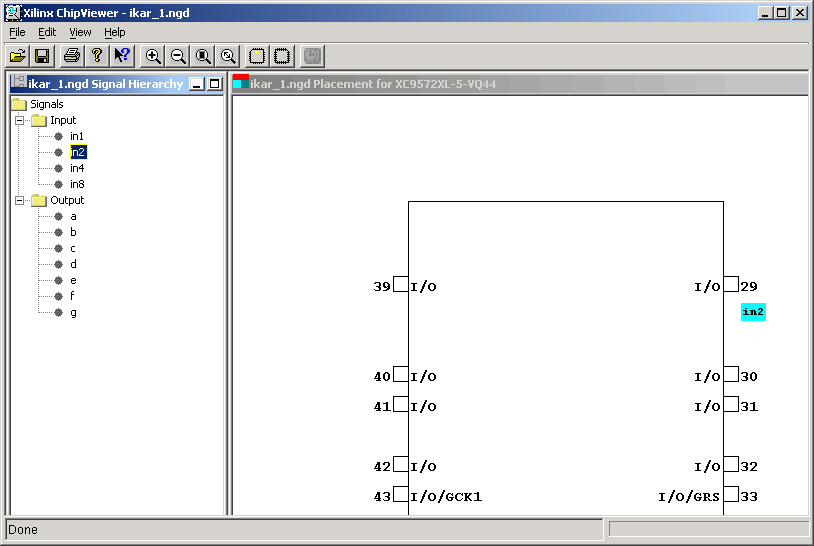Open the View menu

[80, 32]
